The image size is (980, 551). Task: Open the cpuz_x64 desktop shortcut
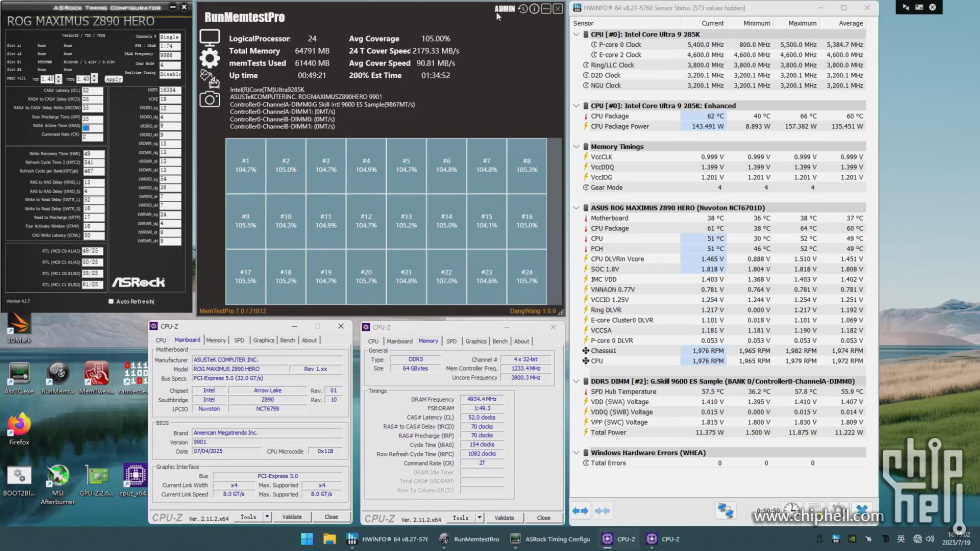coord(135,481)
